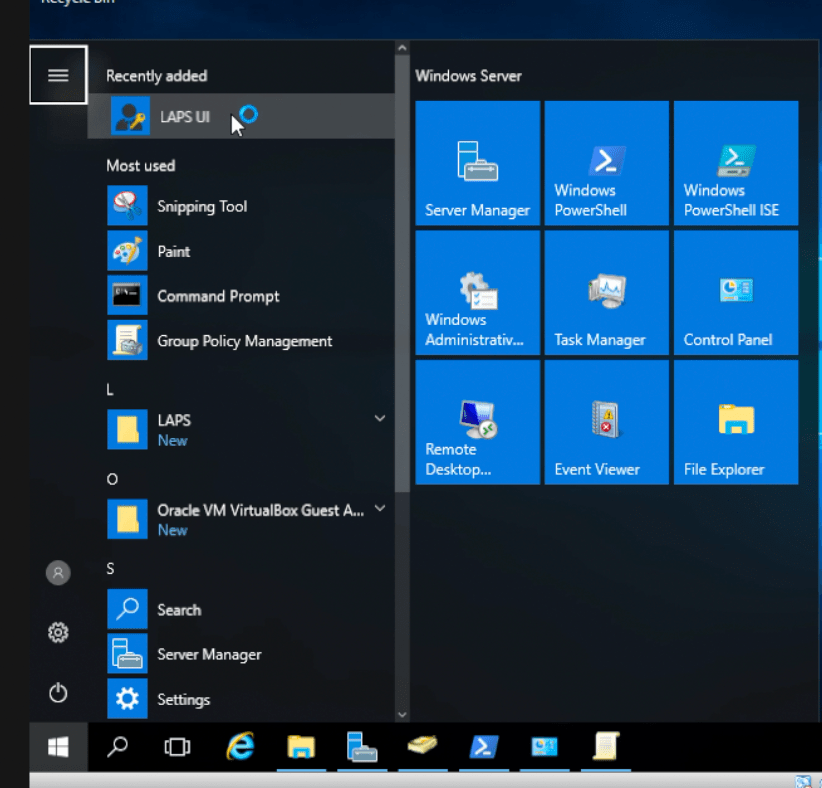This screenshot has width=822, height=788.
Task: Click the scroll-down arrow on the app list
Action: coord(402,715)
